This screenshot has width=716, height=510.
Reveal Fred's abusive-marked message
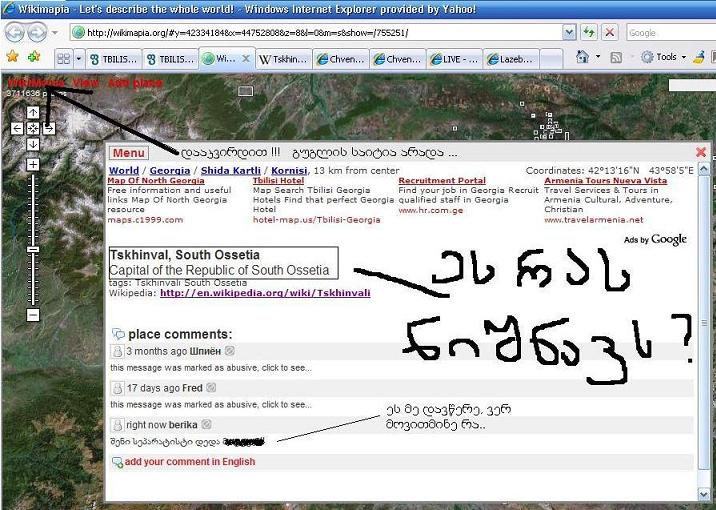(x=211, y=405)
